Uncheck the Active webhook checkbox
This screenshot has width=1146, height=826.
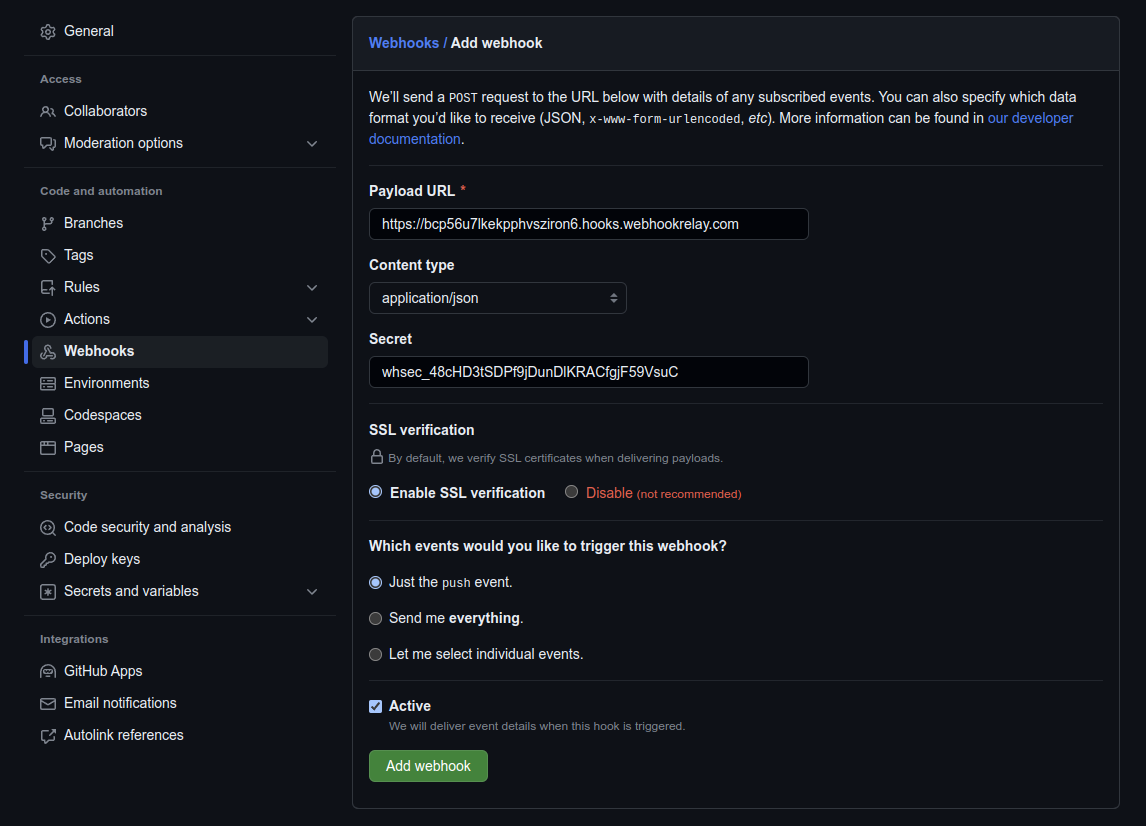click(x=375, y=706)
